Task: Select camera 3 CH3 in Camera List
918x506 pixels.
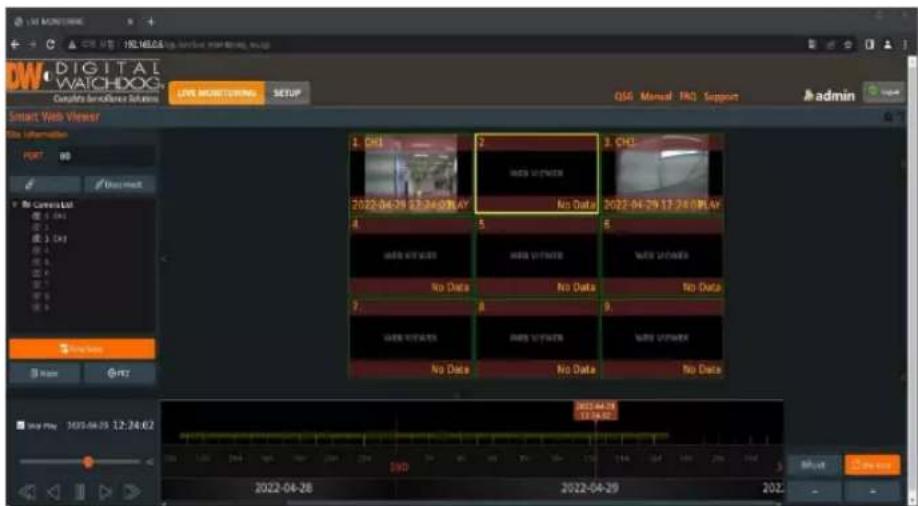Action: click(x=52, y=238)
